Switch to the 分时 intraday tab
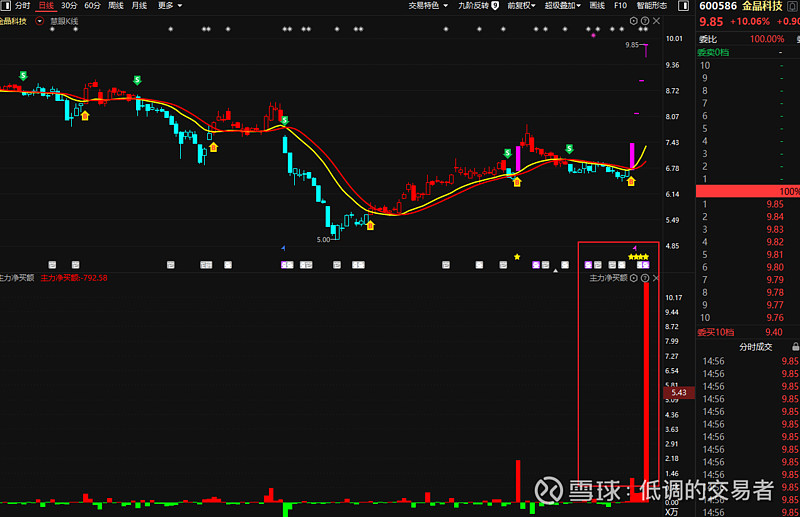800x517 pixels. (x=22, y=6)
